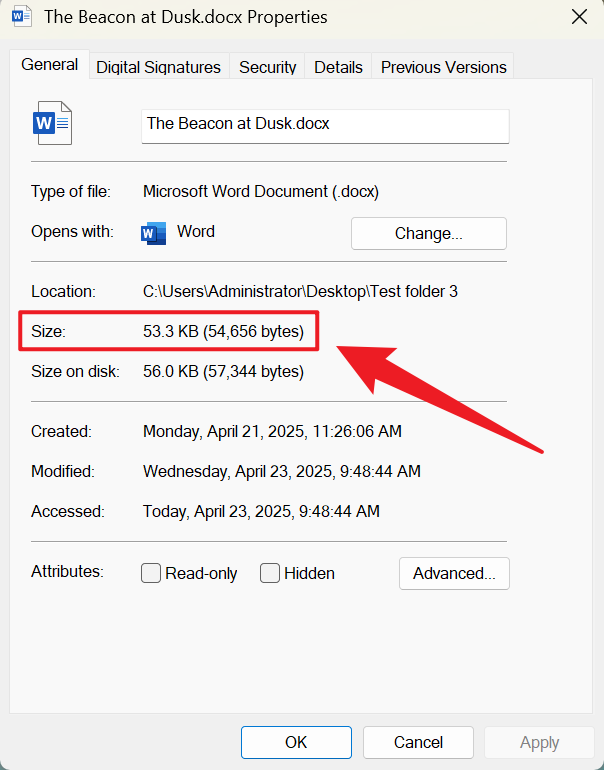Screen dimensions: 604x770
Task: Confirm with the OK button
Action: 296,742
